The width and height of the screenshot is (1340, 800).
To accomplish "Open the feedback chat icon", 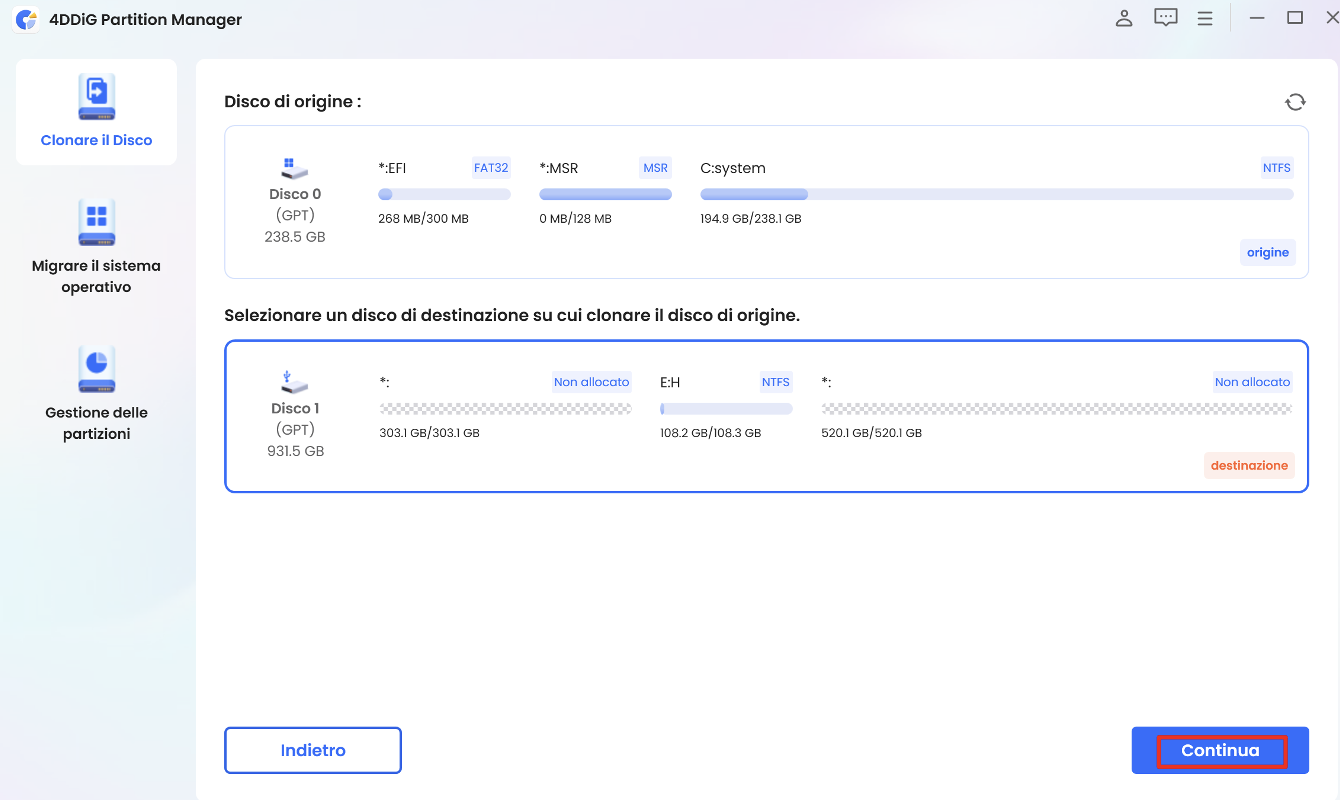I will (x=1165, y=19).
